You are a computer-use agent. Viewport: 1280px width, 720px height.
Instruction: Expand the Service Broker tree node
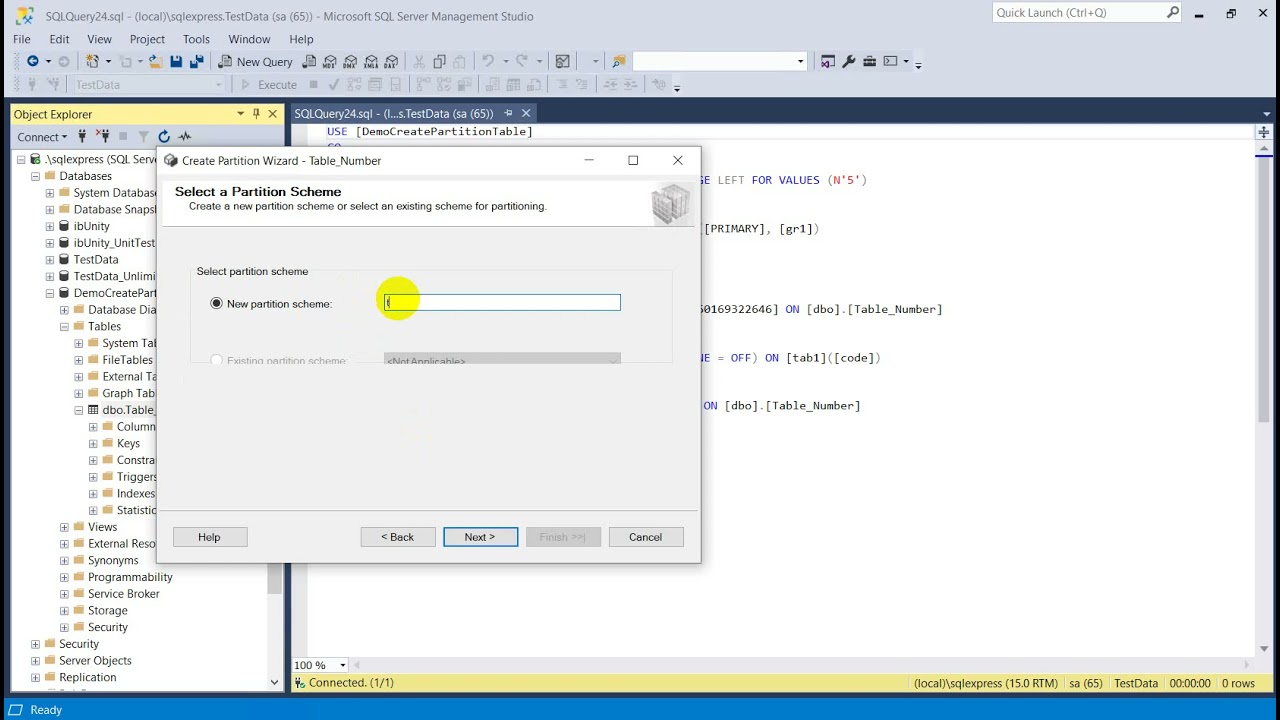pos(64,594)
